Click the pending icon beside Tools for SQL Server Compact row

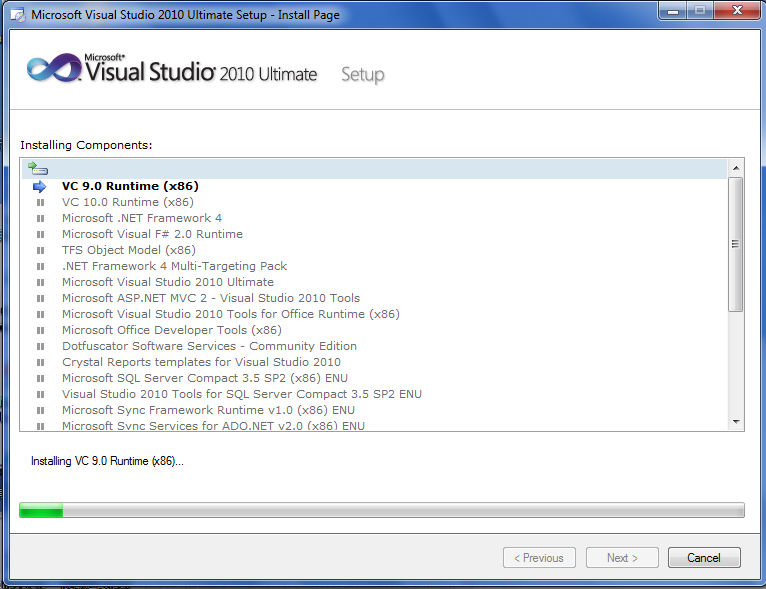(x=41, y=395)
